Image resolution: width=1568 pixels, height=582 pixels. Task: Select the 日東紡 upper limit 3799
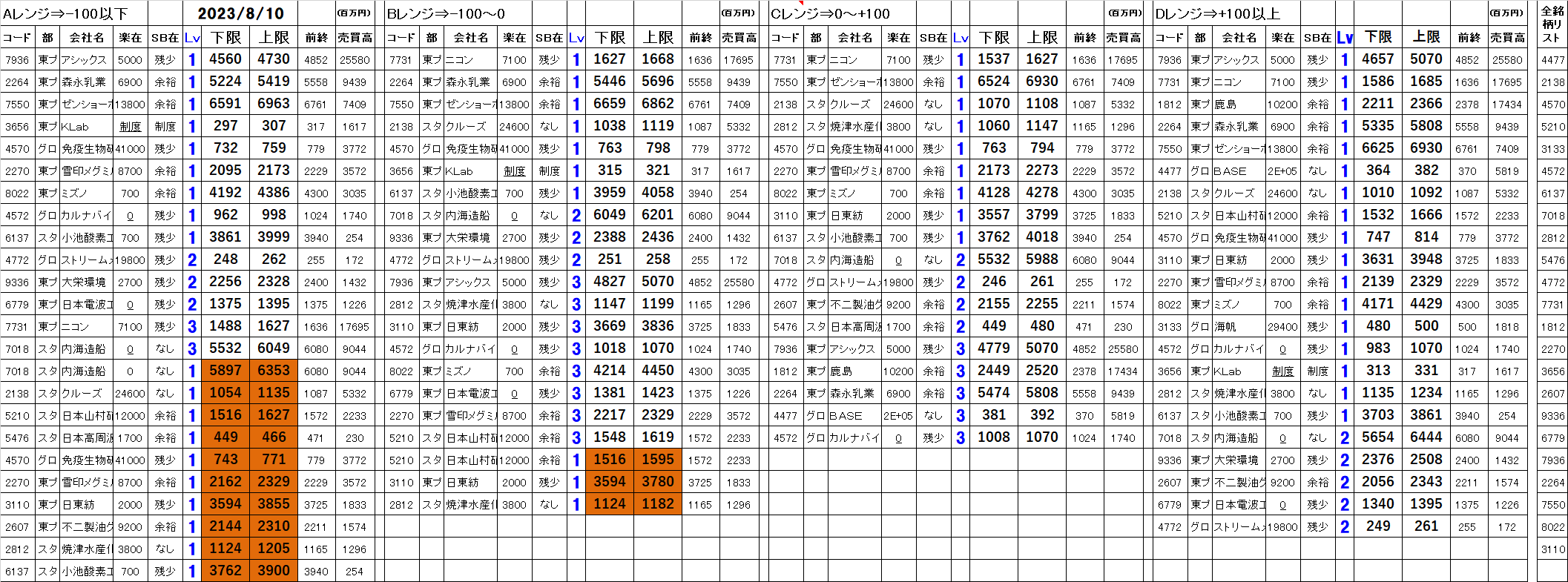click(1042, 215)
